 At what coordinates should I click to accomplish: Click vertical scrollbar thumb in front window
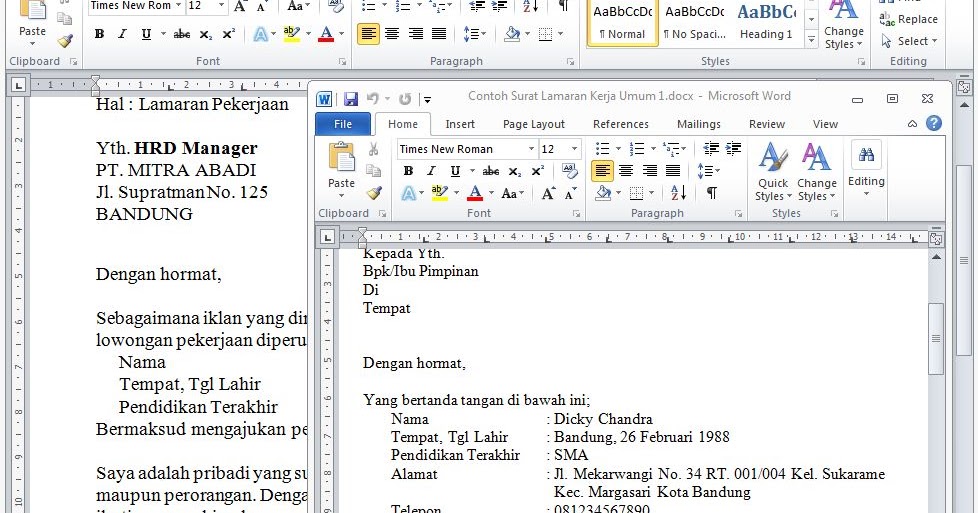(x=936, y=338)
